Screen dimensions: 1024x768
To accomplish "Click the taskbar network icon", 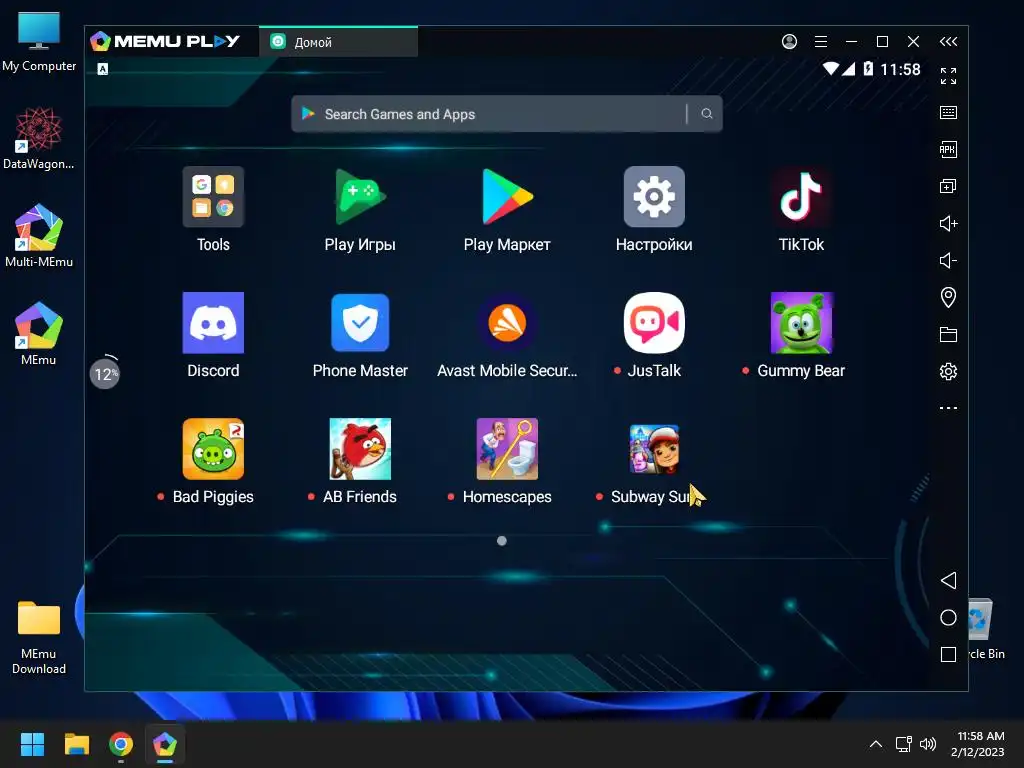I will 904,744.
